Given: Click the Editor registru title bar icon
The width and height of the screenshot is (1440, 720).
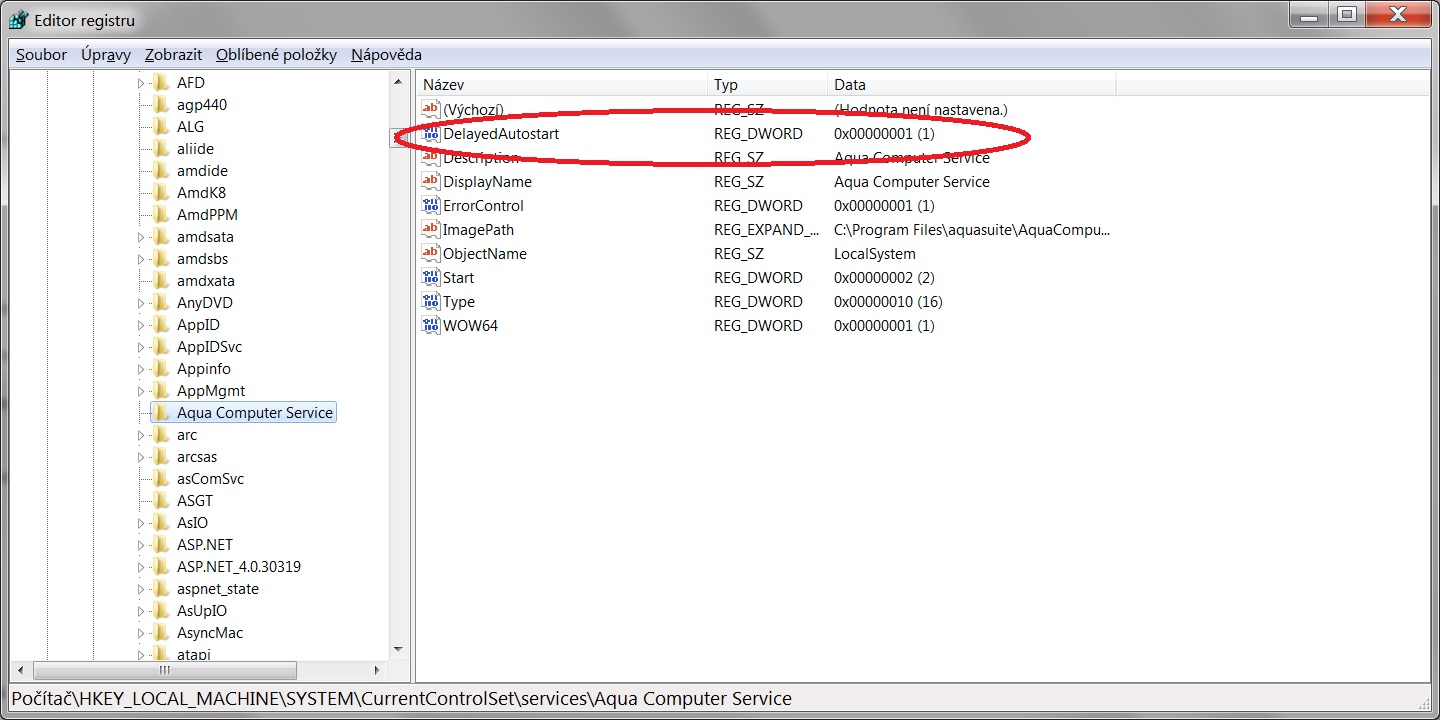Looking at the screenshot, I should click(x=18, y=19).
